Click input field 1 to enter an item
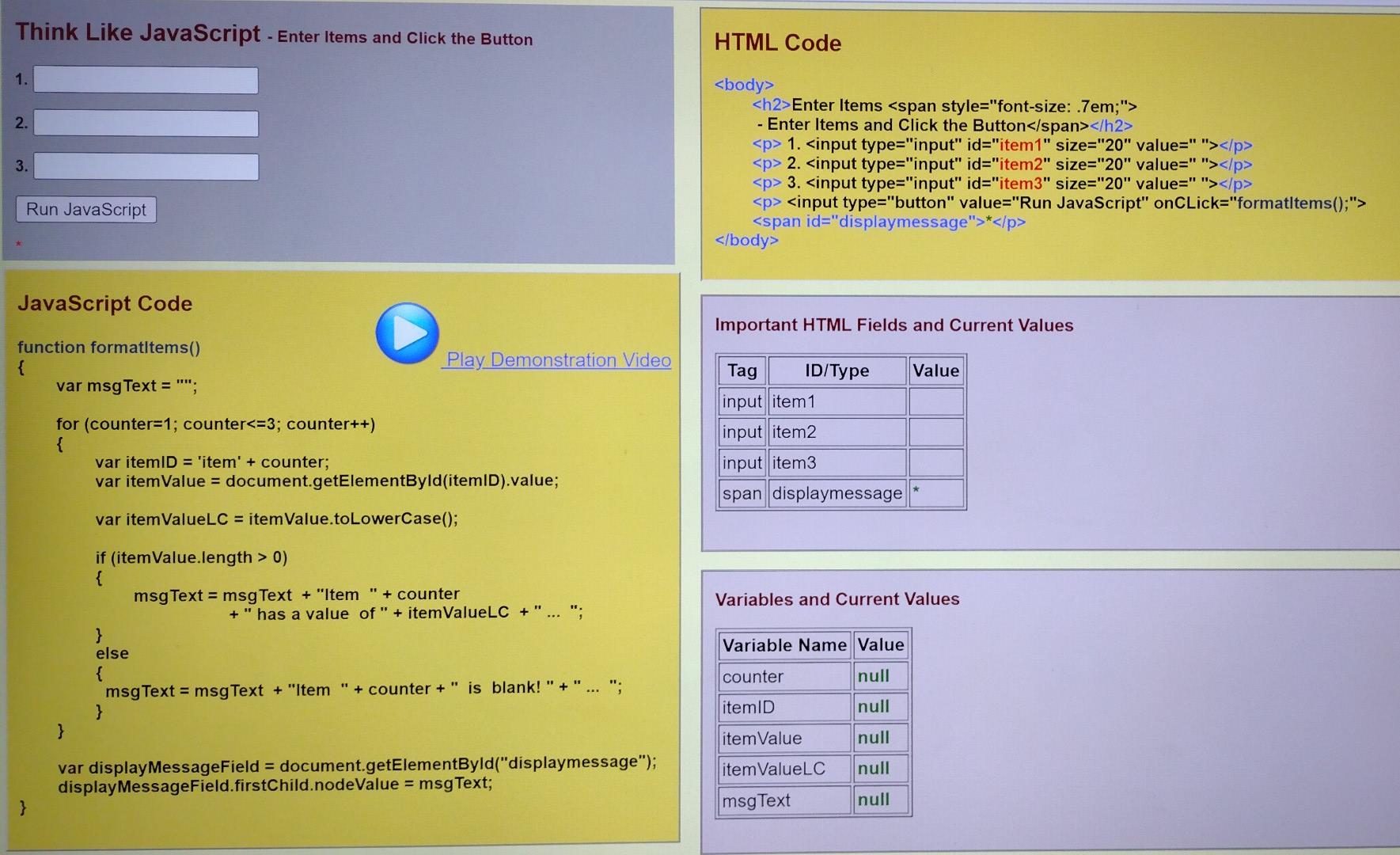Image resolution: width=1400 pixels, height=855 pixels. tap(146, 79)
